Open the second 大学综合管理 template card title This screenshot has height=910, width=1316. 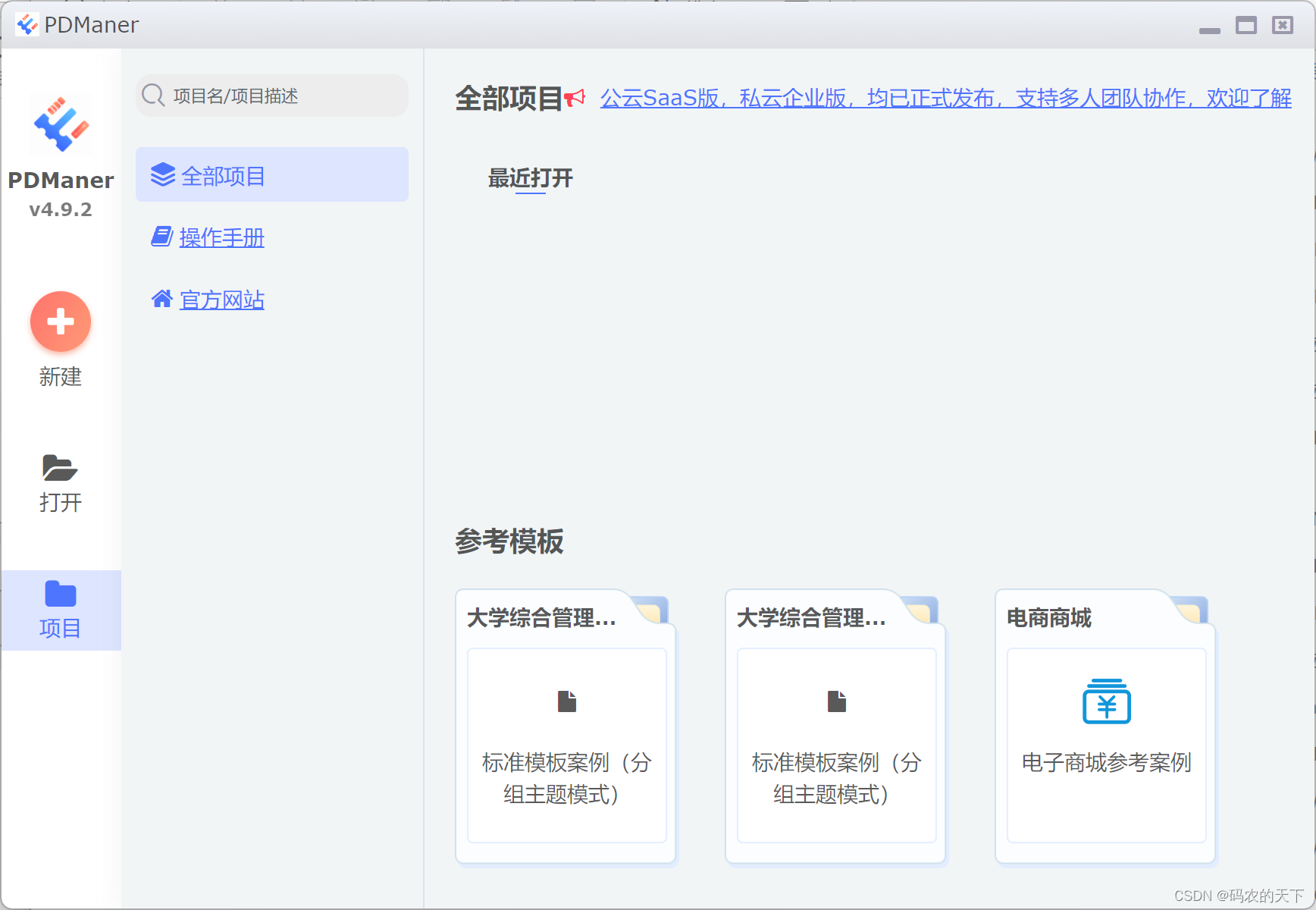coord(811,618)
